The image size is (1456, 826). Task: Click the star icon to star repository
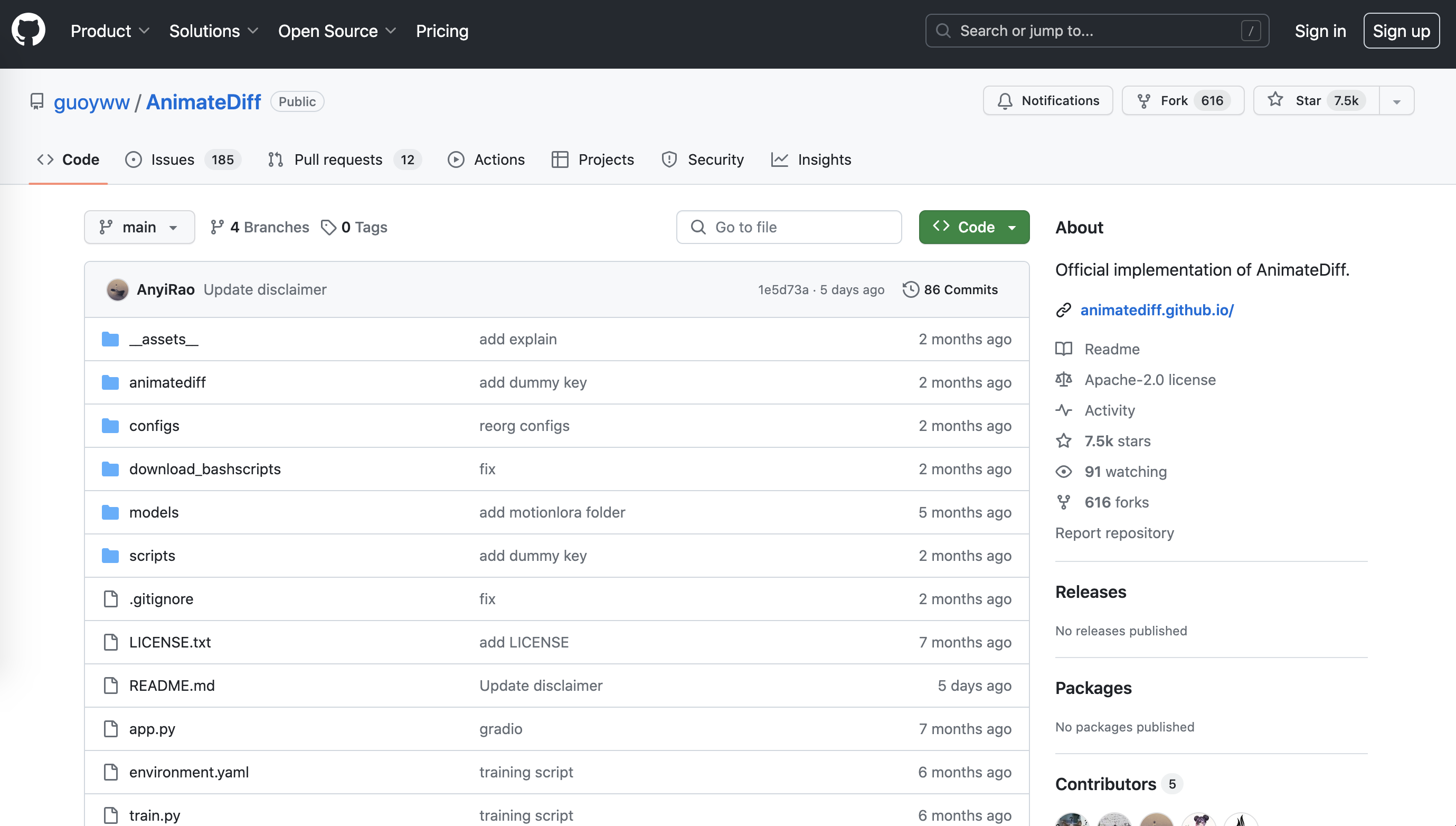[x=1276, y=100]
